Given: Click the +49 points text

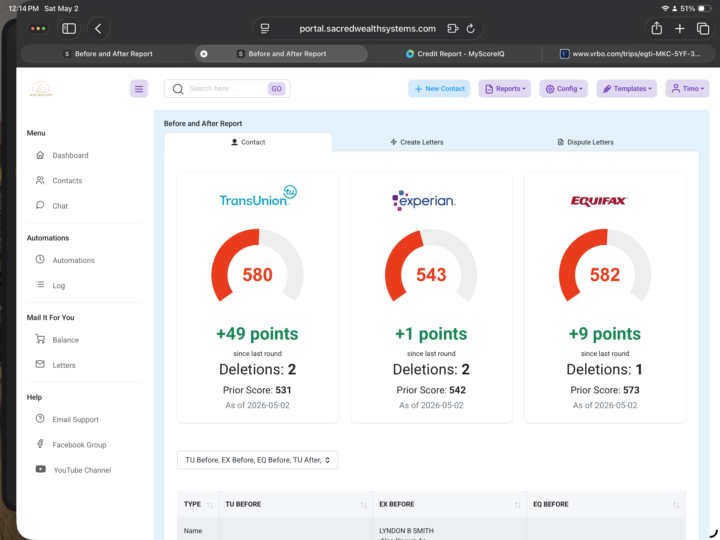Looking at the screenshot, I should (x=257, y=334).
